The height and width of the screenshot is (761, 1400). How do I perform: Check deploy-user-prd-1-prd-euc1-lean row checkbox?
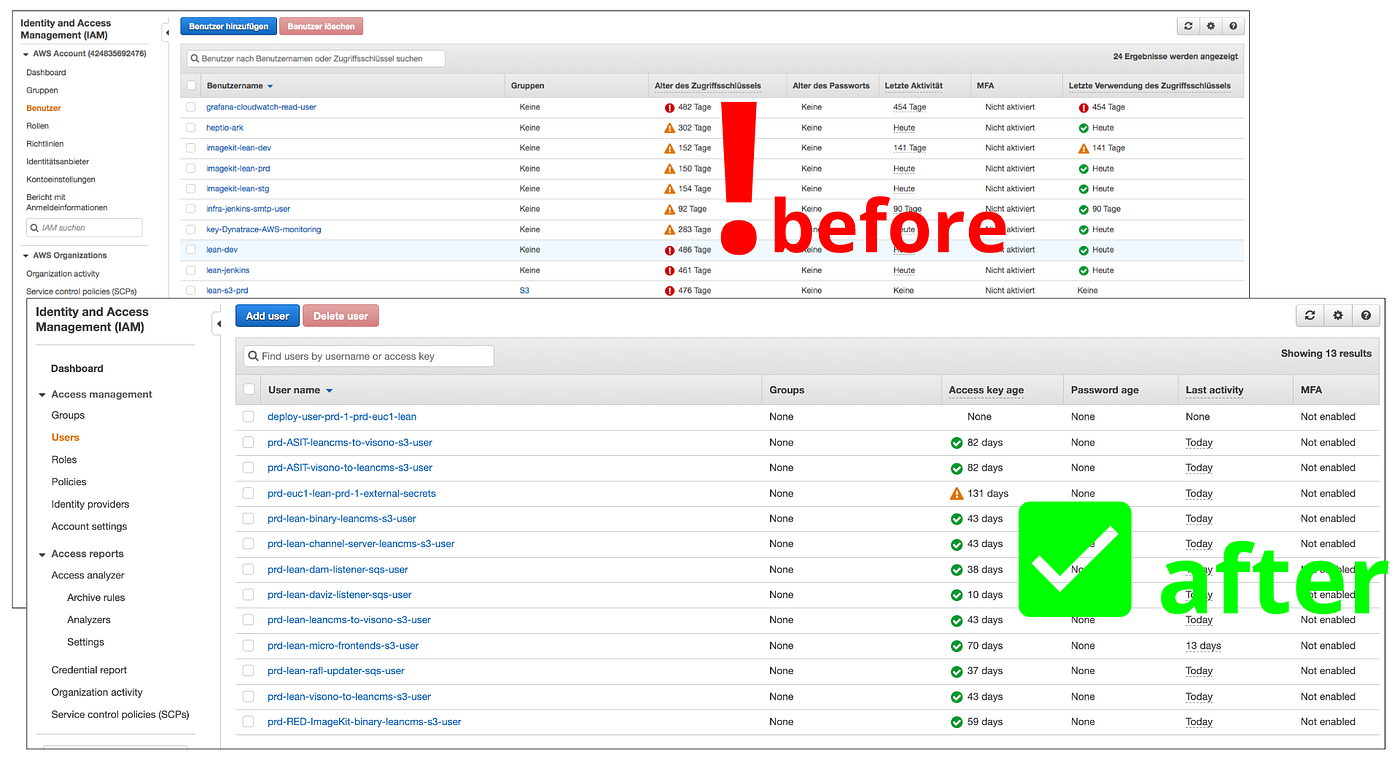pyautogui.click(x=248, y=417)
